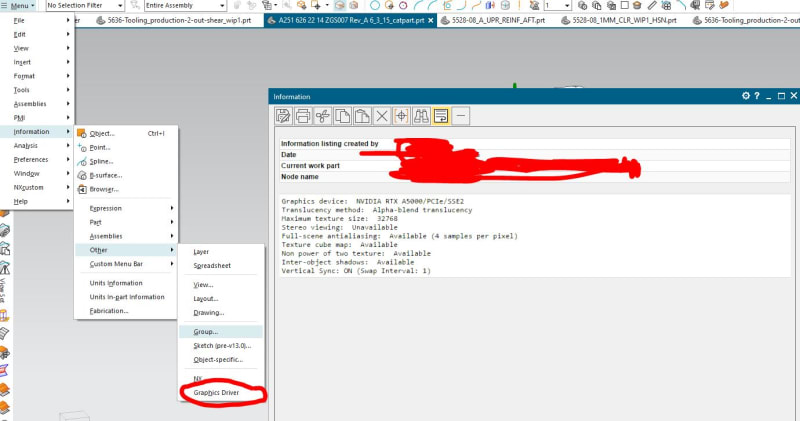Screen dimensions: 800x421
Task: Choose Group... in the Other submenu
Action: 221,332
